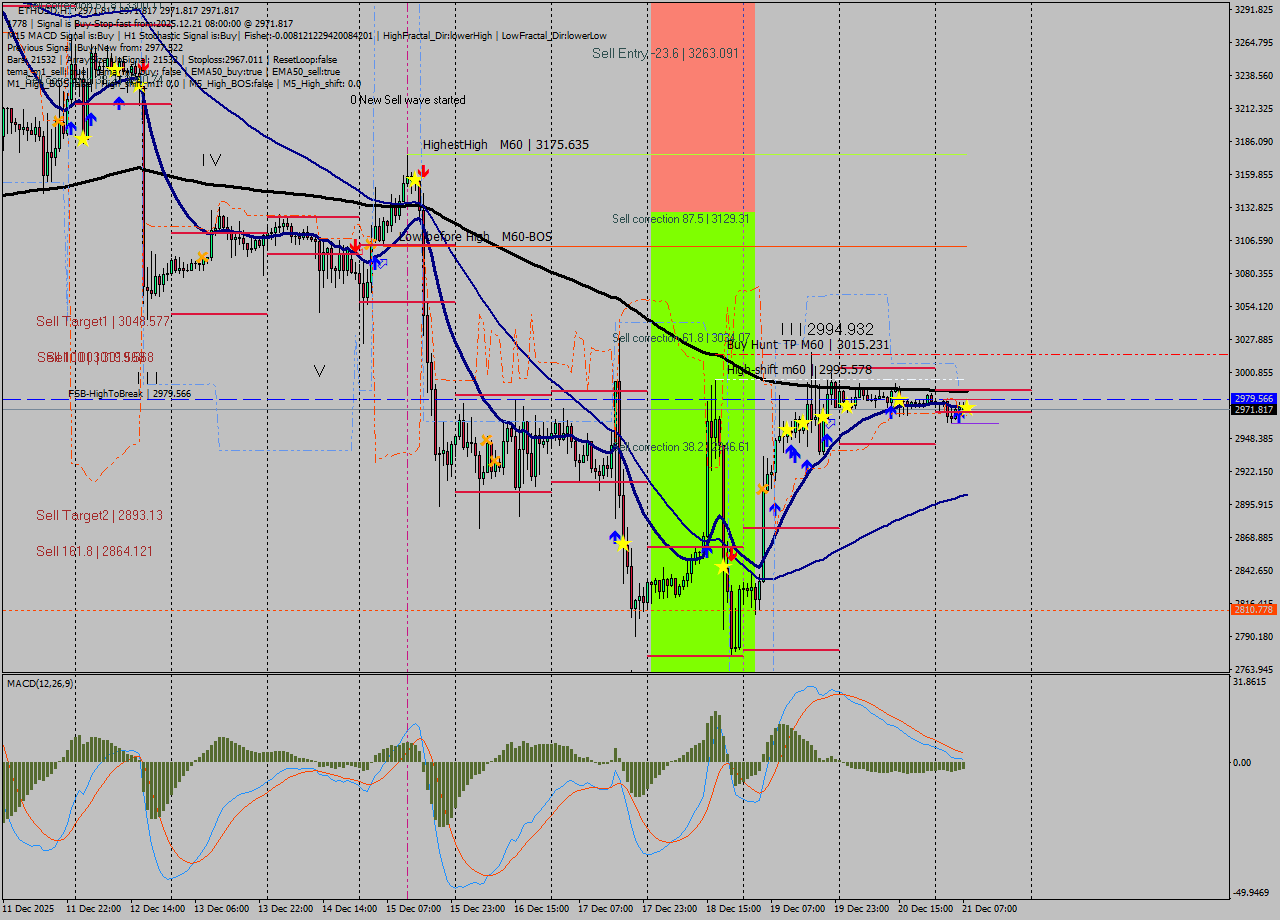Click the wave label IV near 12 Dec

click(x=211, y=160)
